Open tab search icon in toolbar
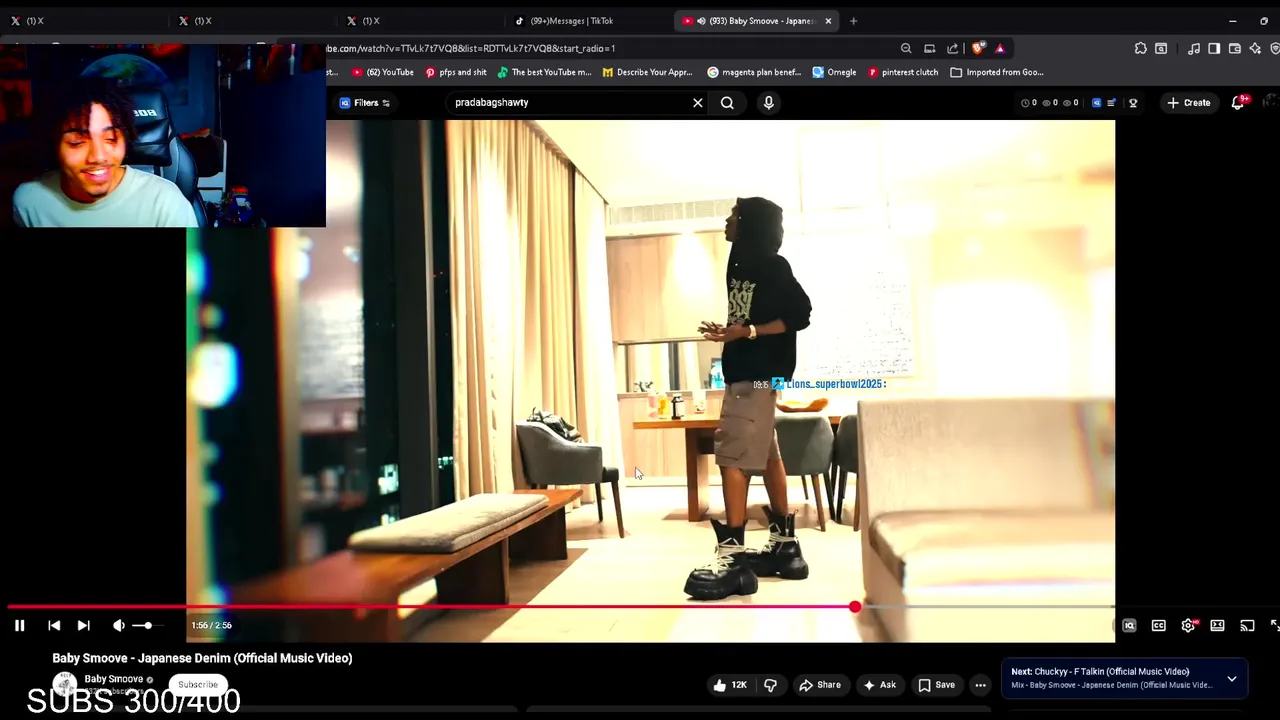The image size is (1280, 720). [x=1161, y=48]
